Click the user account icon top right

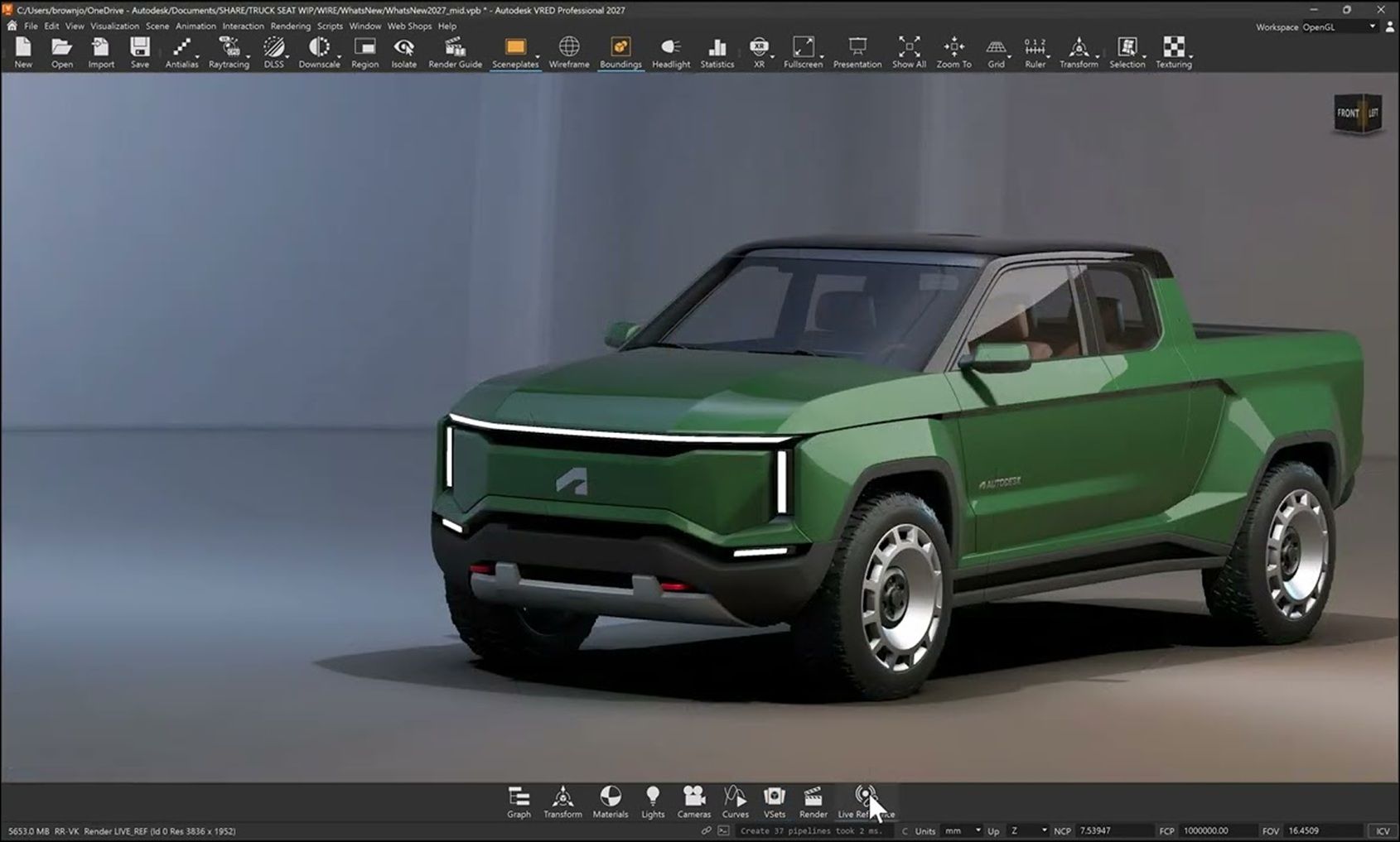pos(1390,26)
